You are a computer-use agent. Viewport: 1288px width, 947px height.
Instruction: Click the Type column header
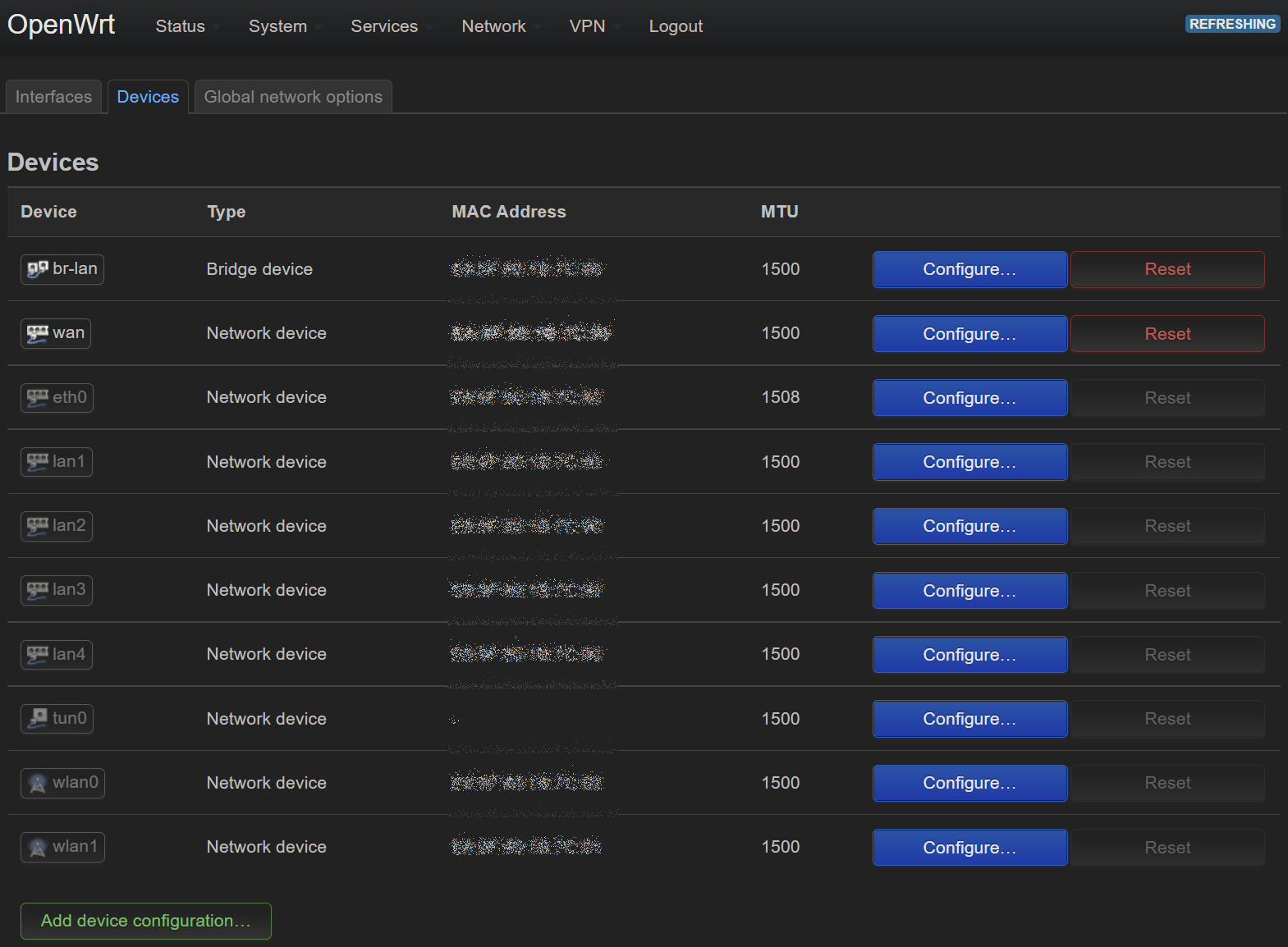(227, 212)
